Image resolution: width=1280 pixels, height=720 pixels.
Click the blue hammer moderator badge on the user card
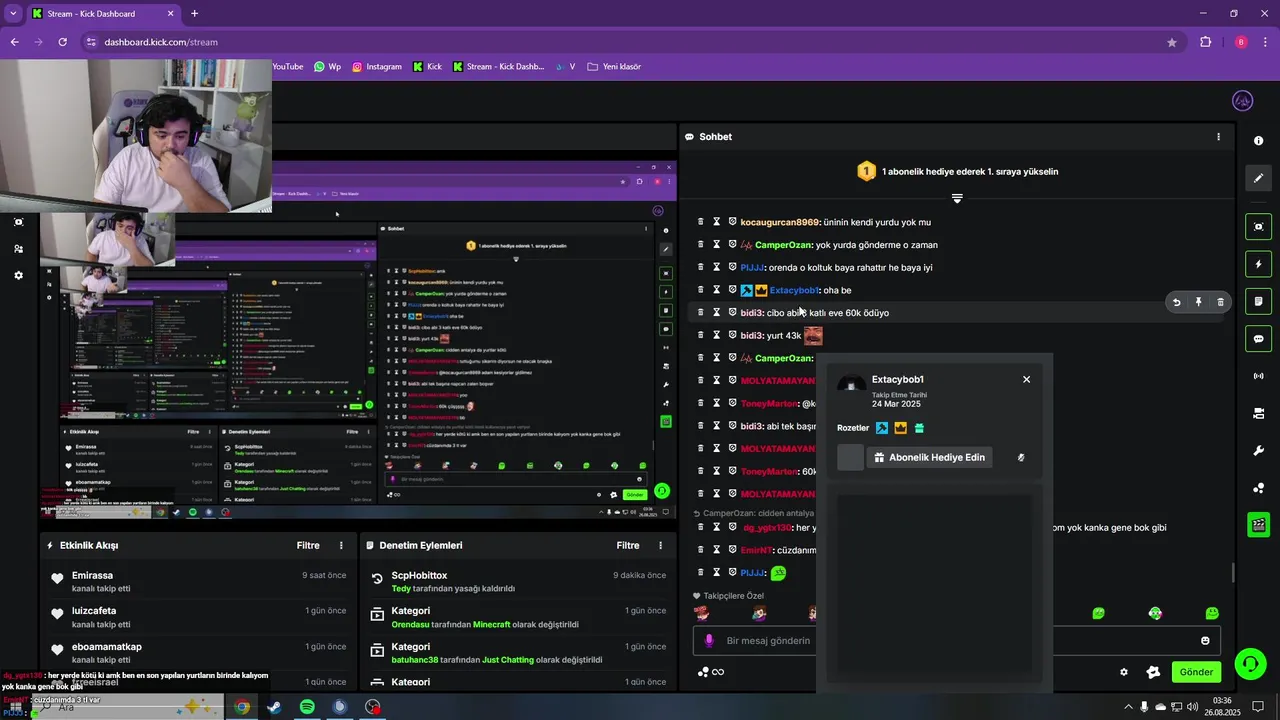click(x=882, y=428)
